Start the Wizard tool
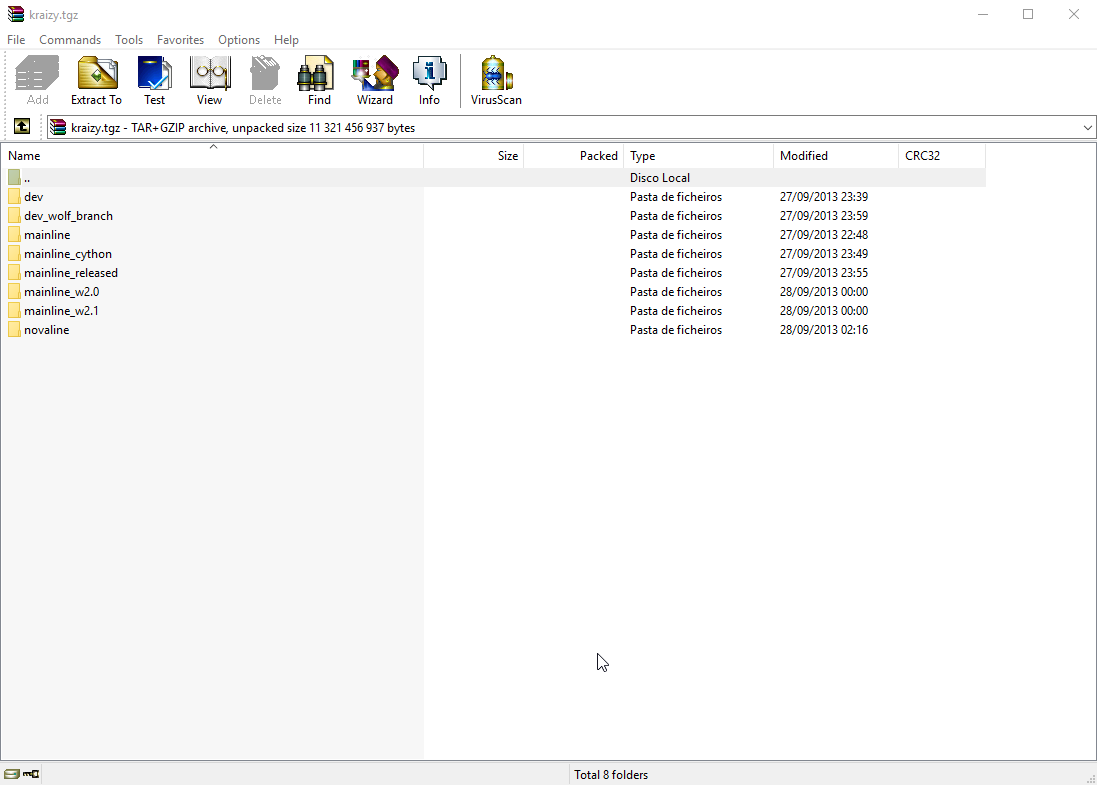The image size is (1097, 785). 374,80
